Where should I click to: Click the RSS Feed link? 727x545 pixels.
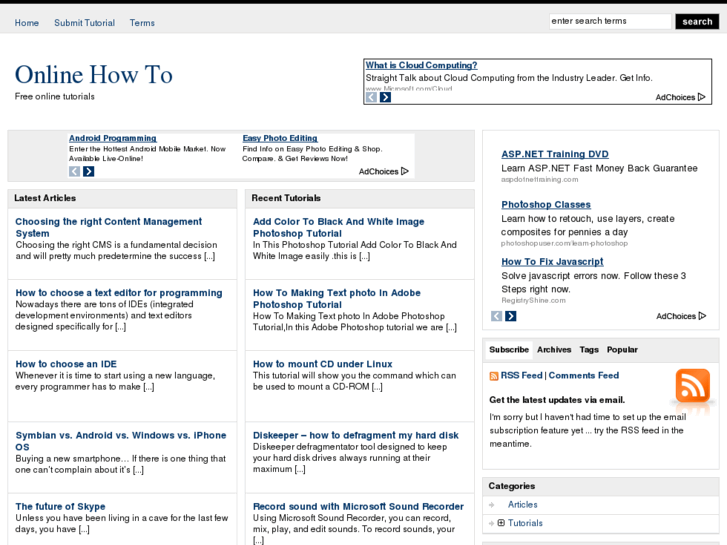522,375
